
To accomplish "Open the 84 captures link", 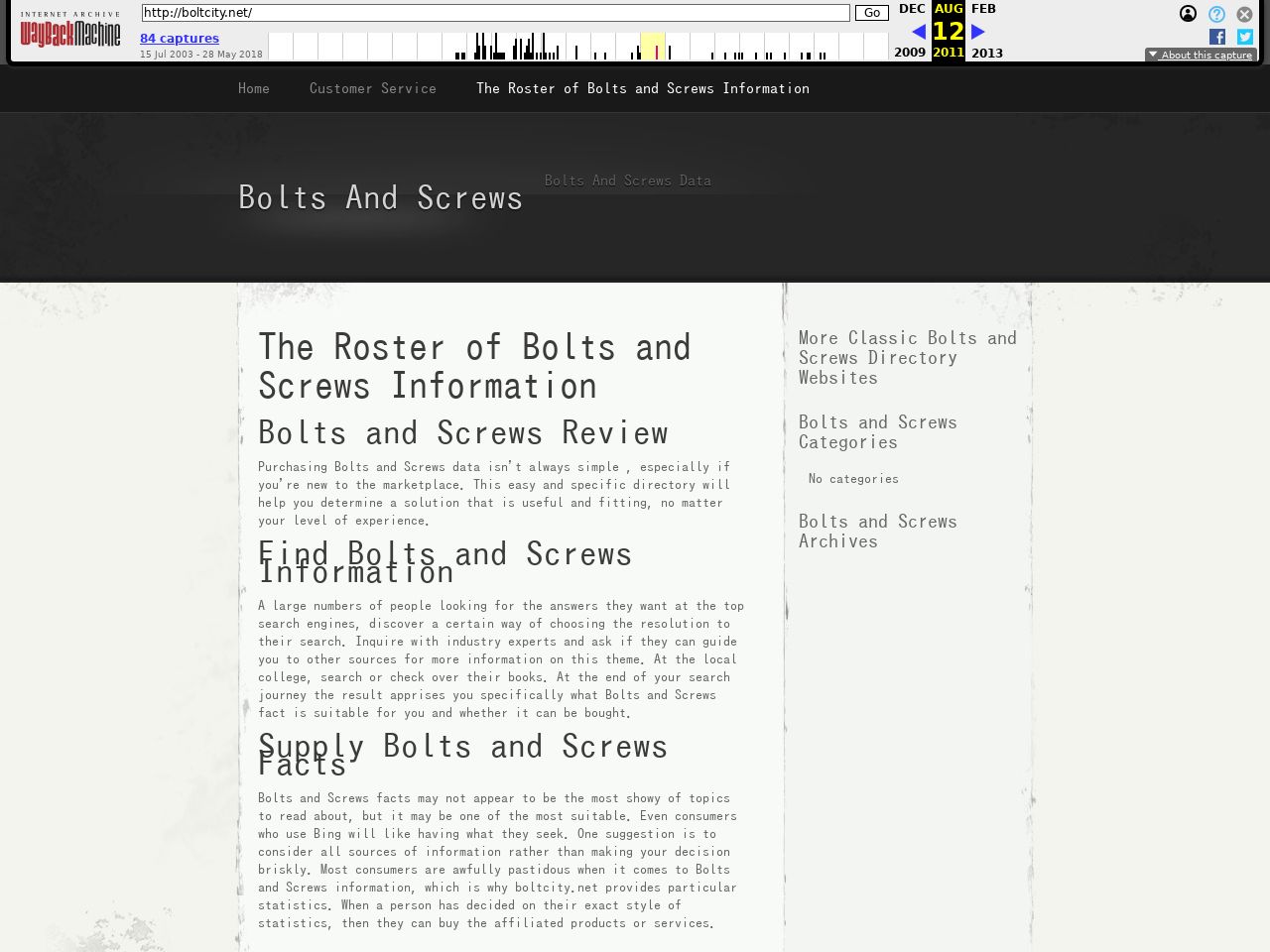I will click(180, 39).
